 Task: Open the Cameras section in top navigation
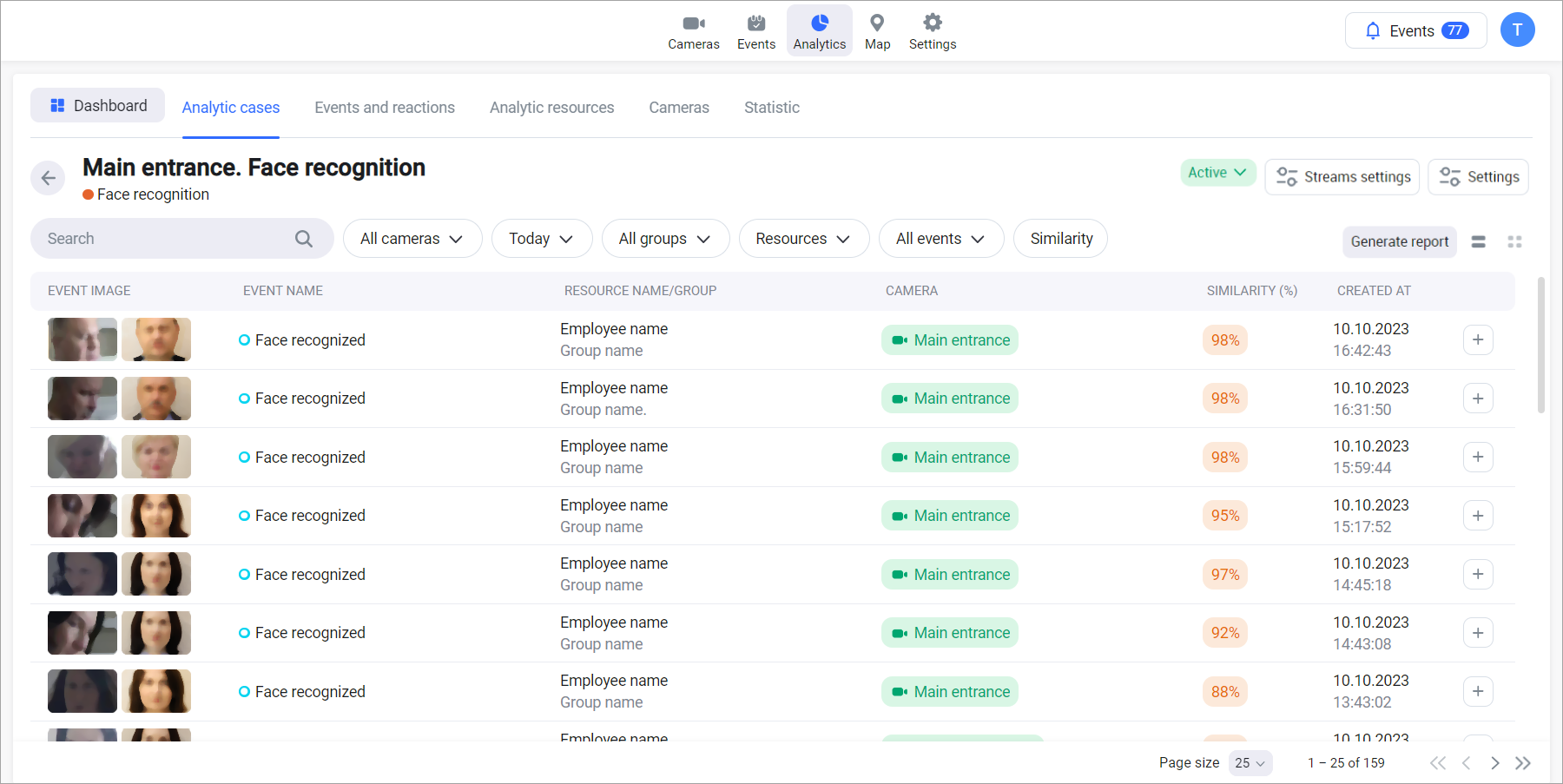[x=693, y=31]
